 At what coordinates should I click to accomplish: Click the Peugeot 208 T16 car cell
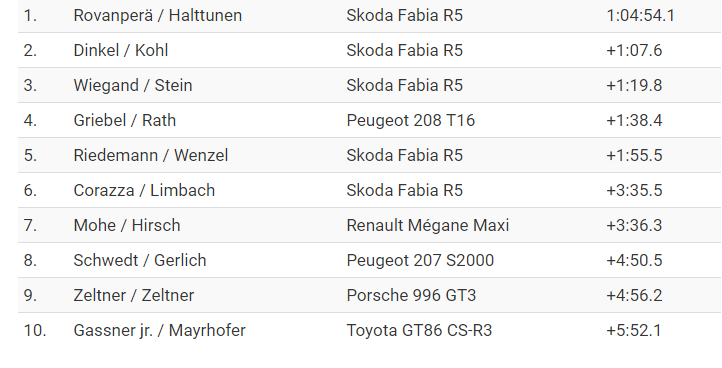click(410, 120)
